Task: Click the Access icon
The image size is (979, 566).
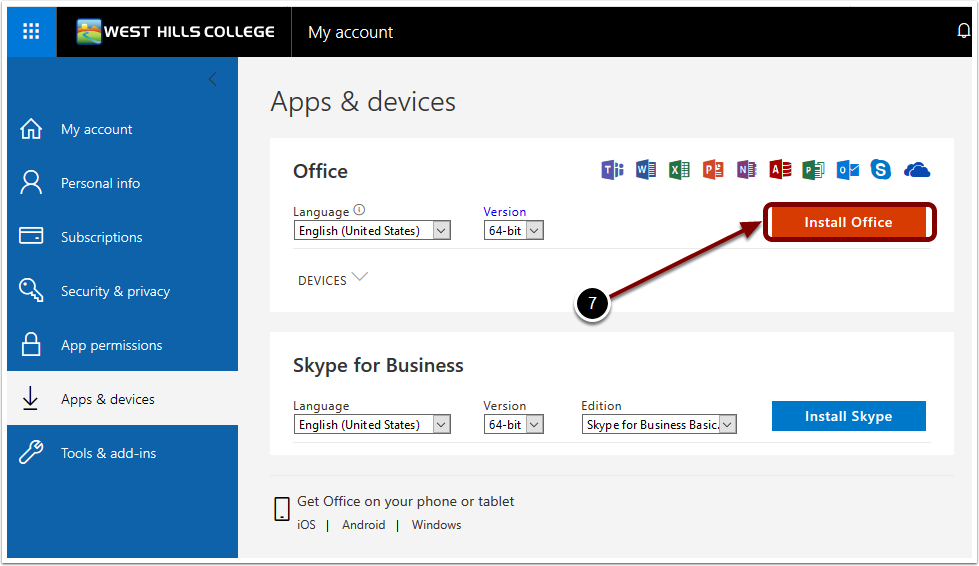Action: (x=780, y=170)
